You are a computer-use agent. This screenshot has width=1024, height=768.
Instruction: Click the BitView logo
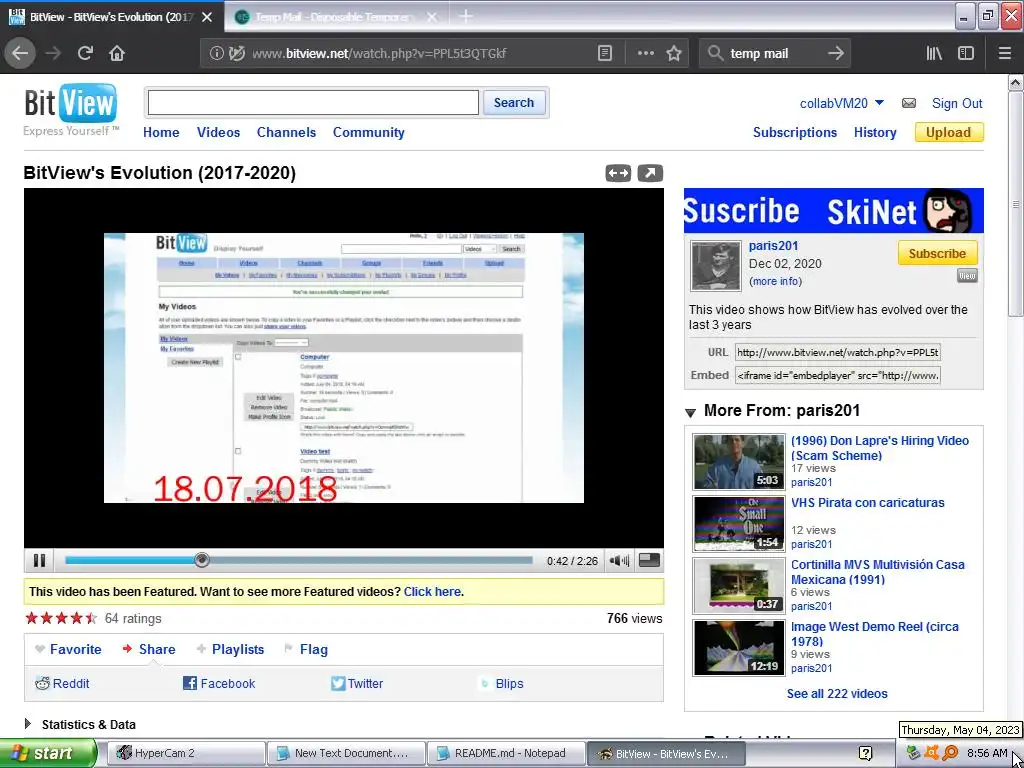71,103
